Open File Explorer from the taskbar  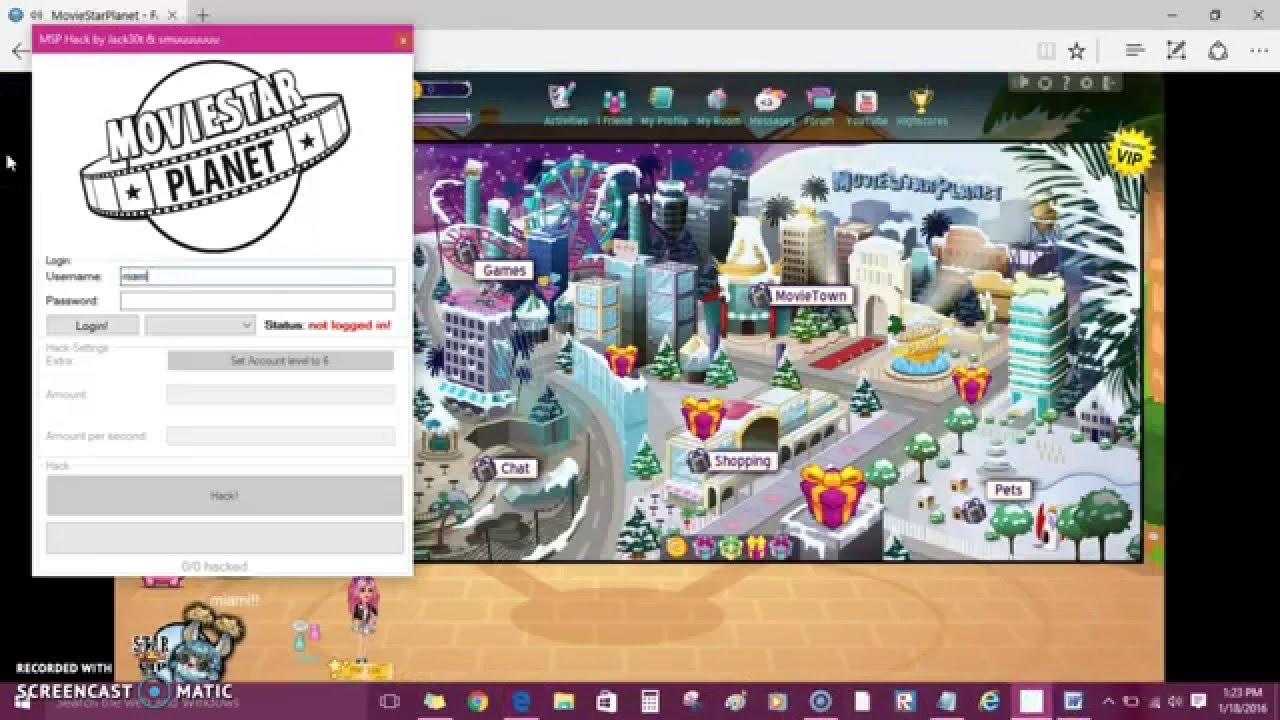click(x=563, y=701)
